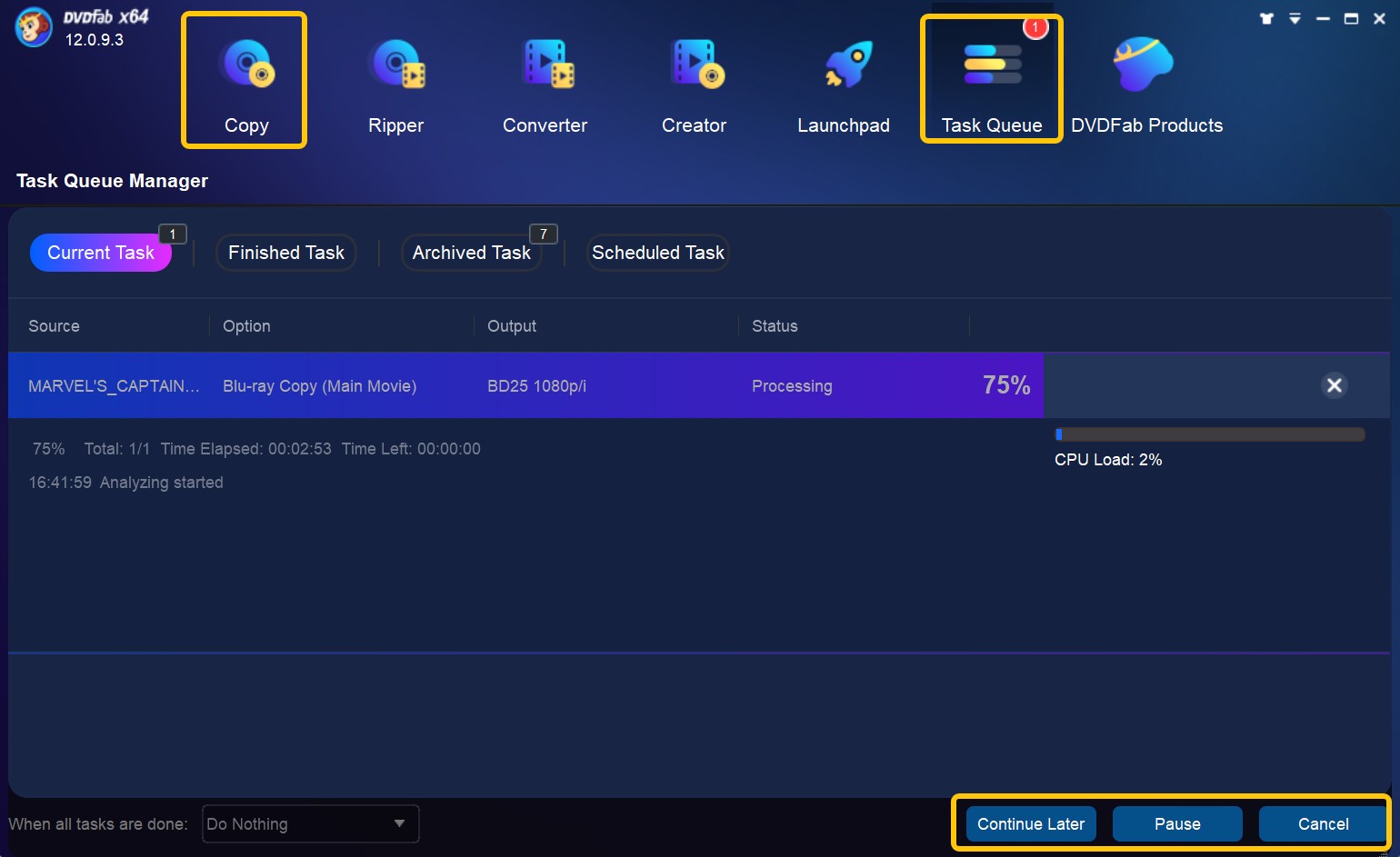1400x857 pixels.
Task: Click the Status column header
Action: [x=775, y=326]
